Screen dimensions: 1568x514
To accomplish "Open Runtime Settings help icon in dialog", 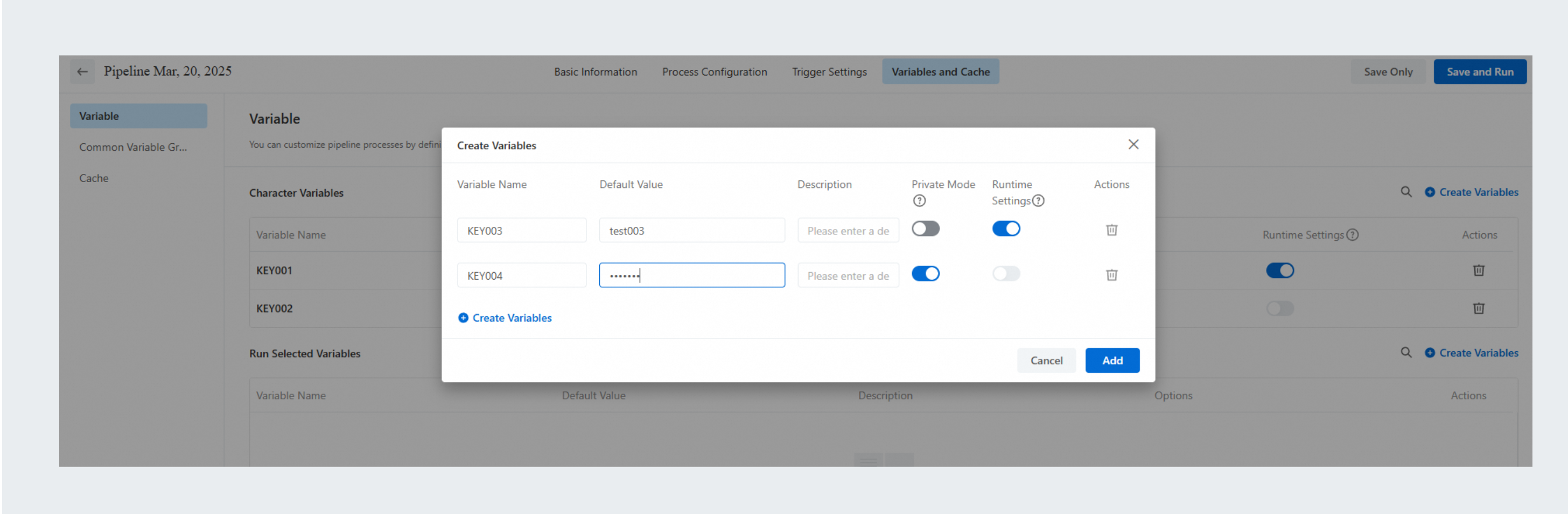I will coord(1039,201).
